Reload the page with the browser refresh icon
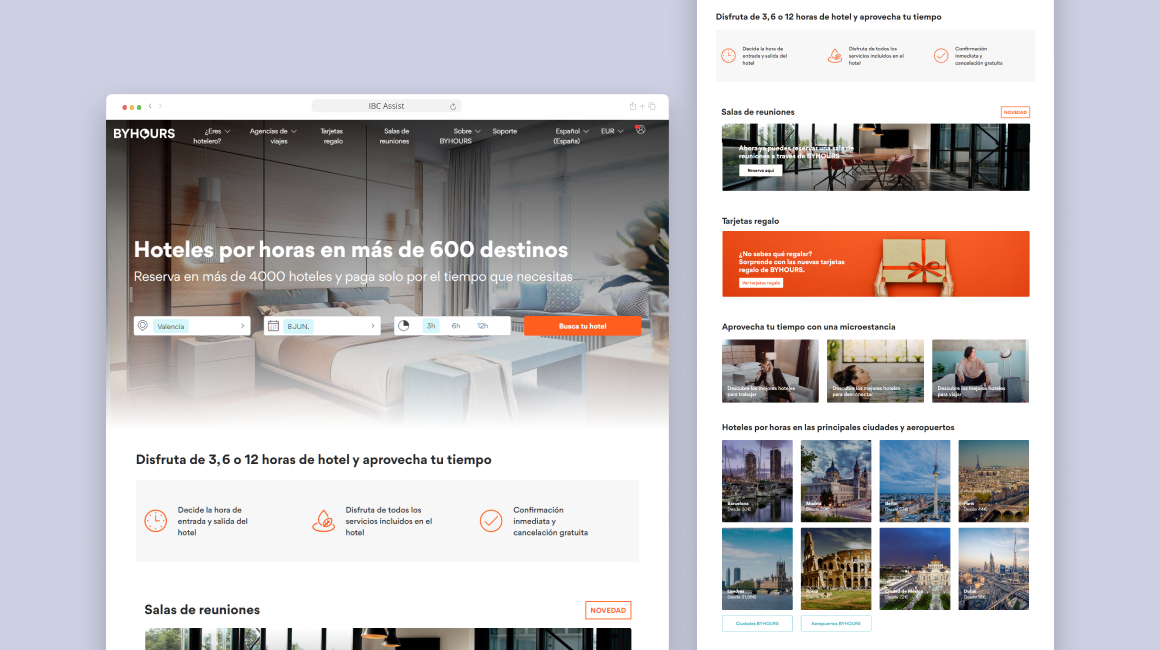 453,106
